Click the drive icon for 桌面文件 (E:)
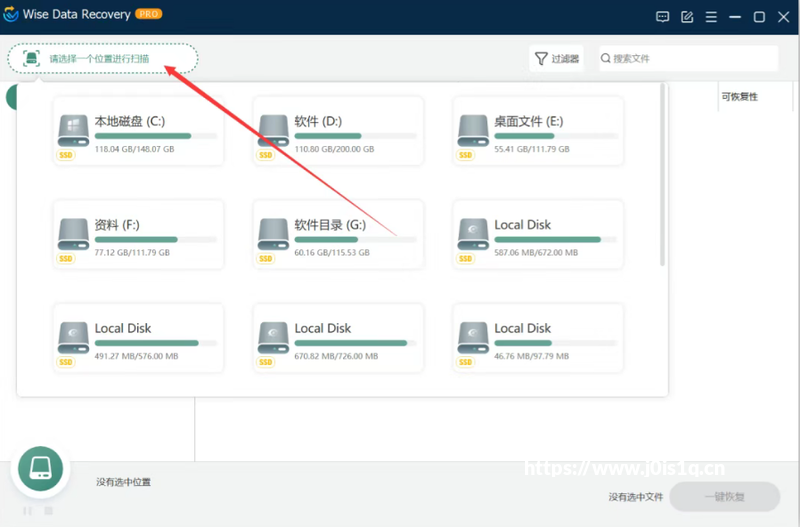The height and width of the screenshot is (527, 800). pyautogui.click(x=473, y=131)
